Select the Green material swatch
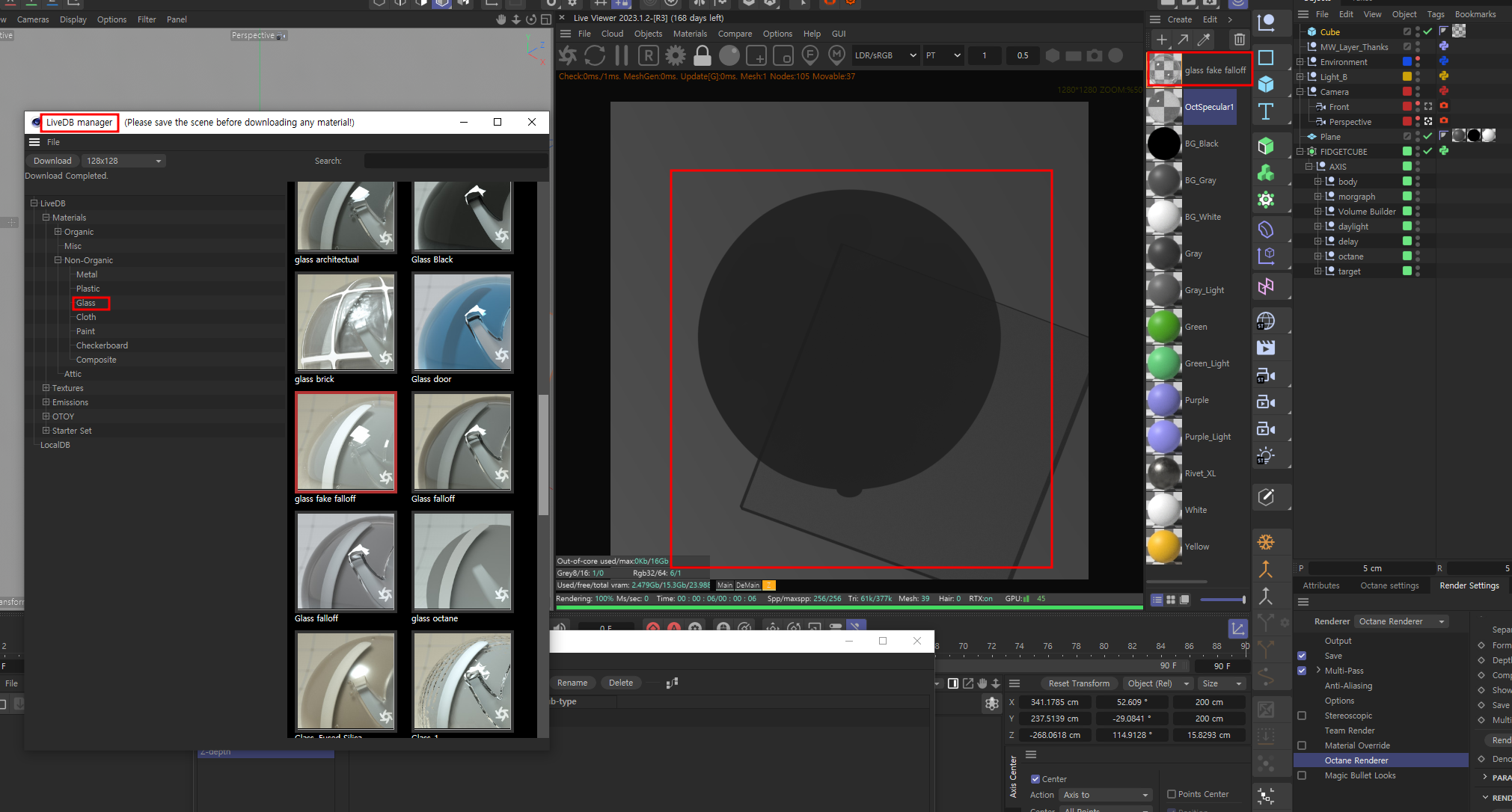Viewport: 1512px width, 812px height. (x=1163, y=327)
